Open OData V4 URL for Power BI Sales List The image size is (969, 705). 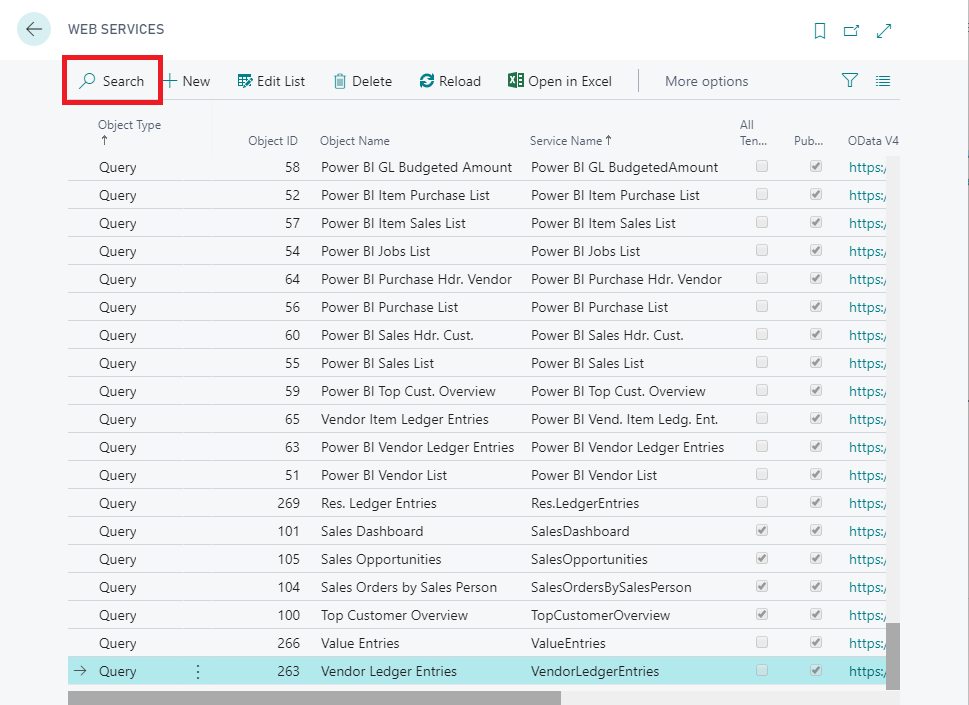[x=867, y=363]
